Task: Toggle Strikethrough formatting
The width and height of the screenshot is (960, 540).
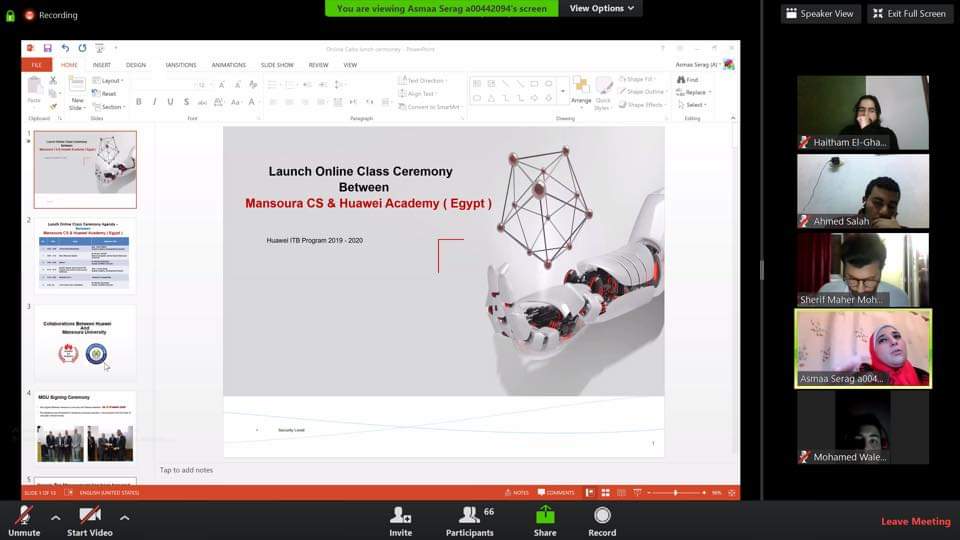Action: coord(202,102)
